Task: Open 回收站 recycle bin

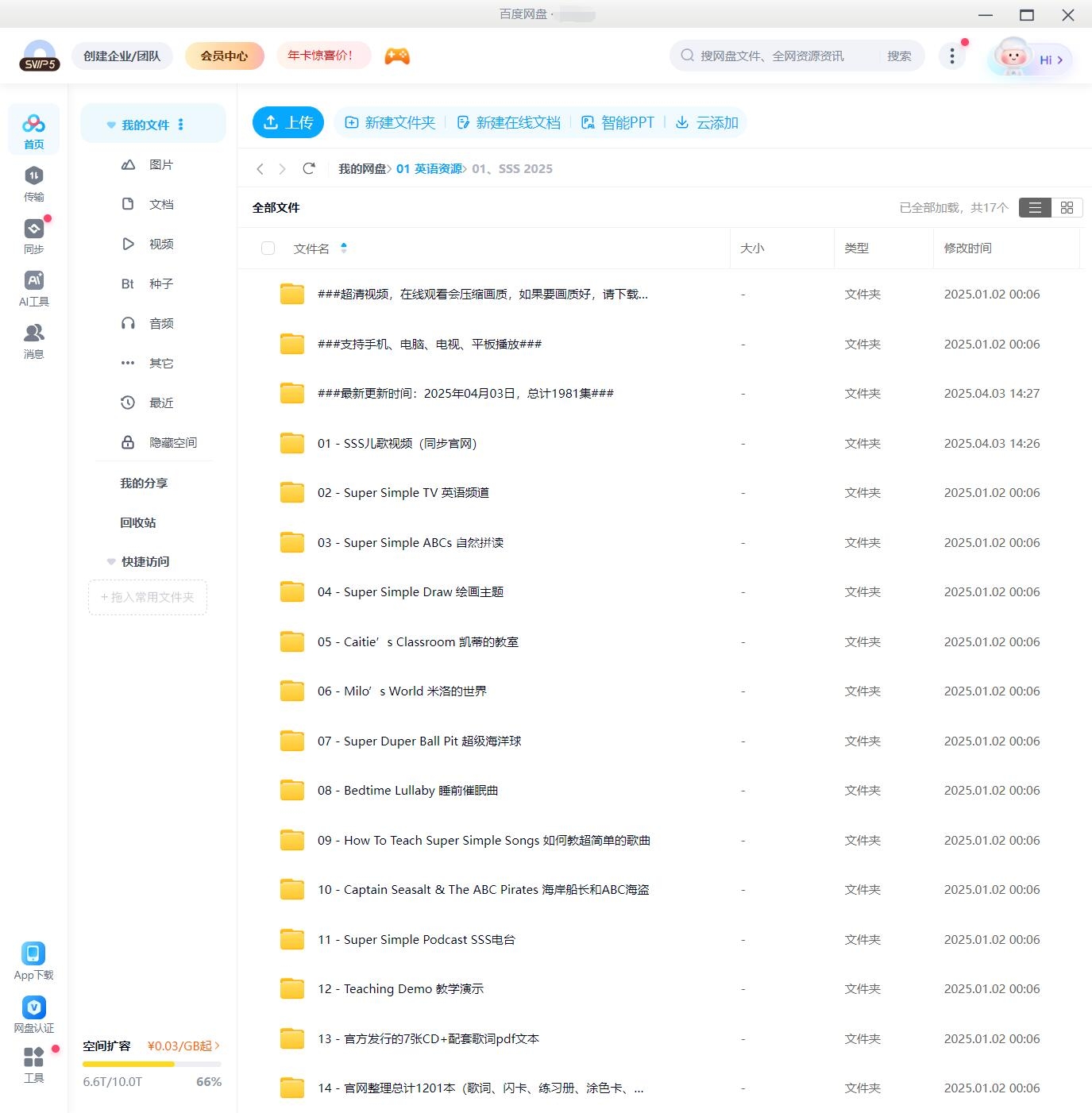Action: (138, 522)
